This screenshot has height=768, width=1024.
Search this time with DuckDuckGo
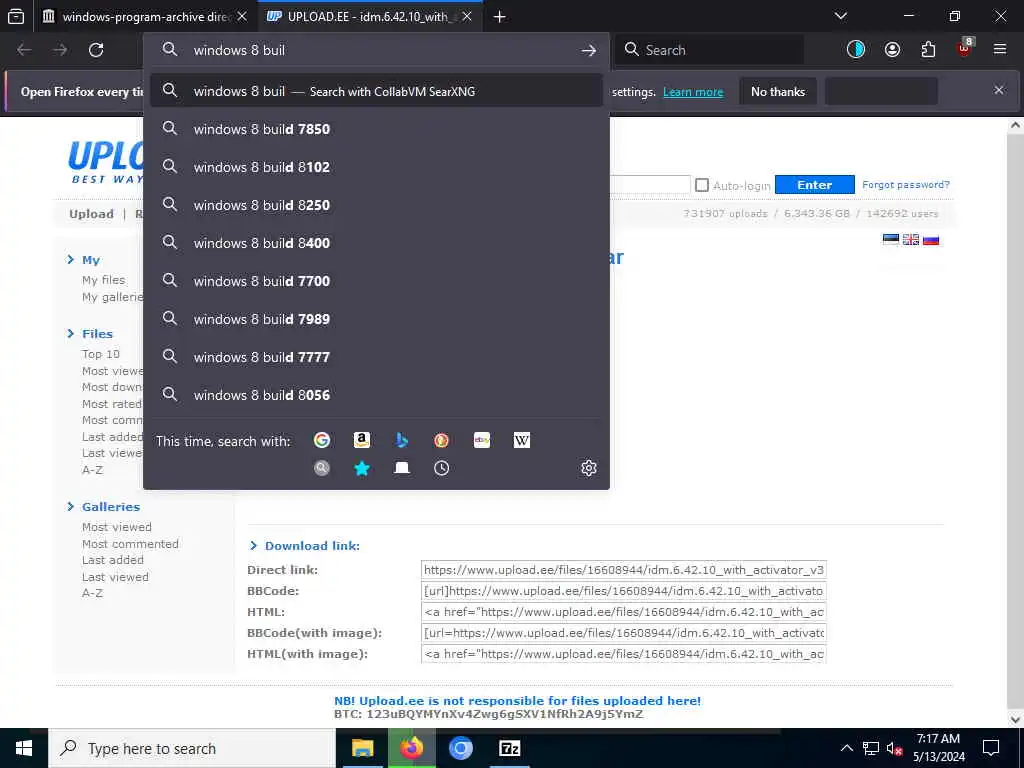pyautogui.click(x=441, y=440)
